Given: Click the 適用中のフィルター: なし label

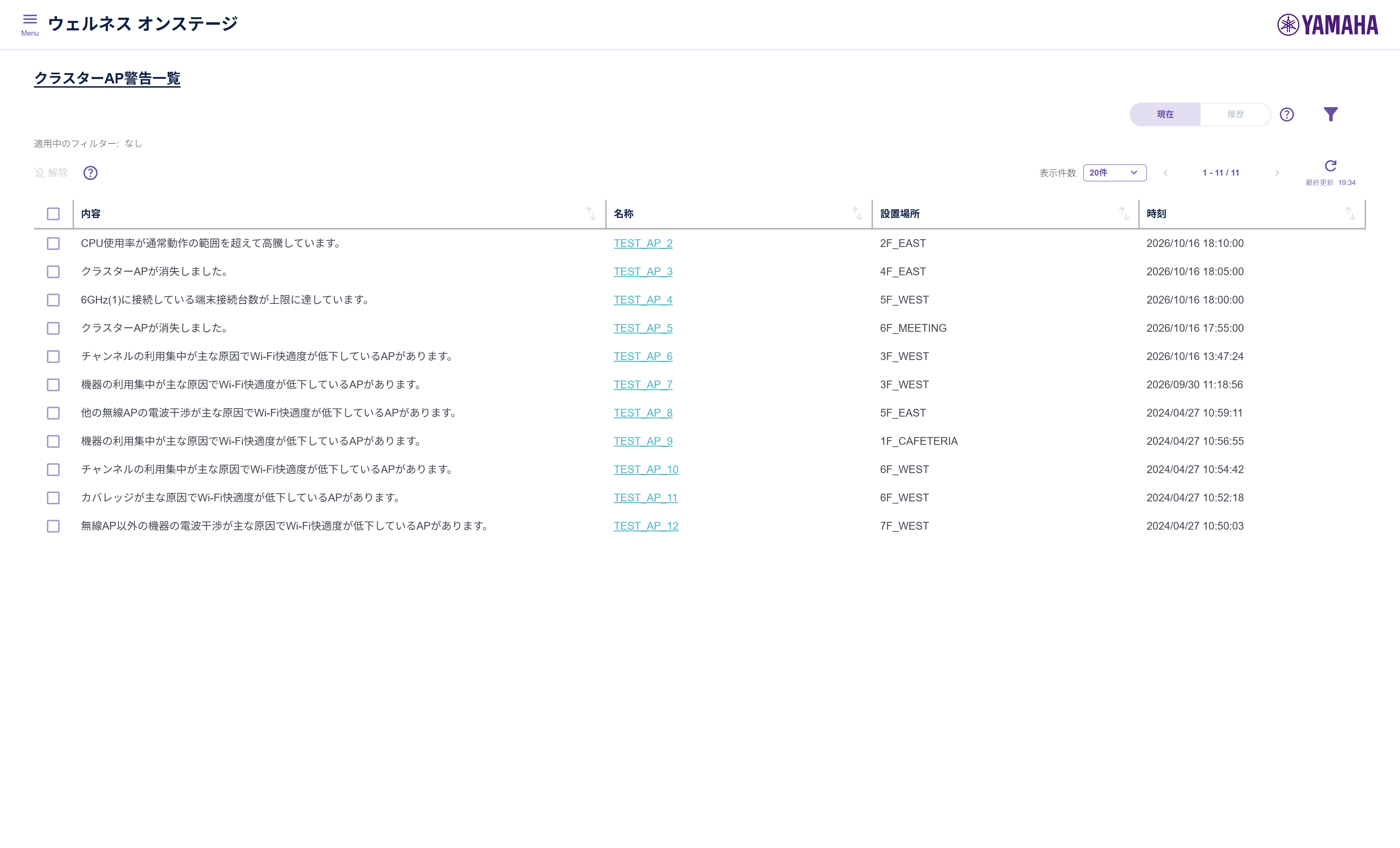Looking at the screenshot, I should tap(88, 144).
